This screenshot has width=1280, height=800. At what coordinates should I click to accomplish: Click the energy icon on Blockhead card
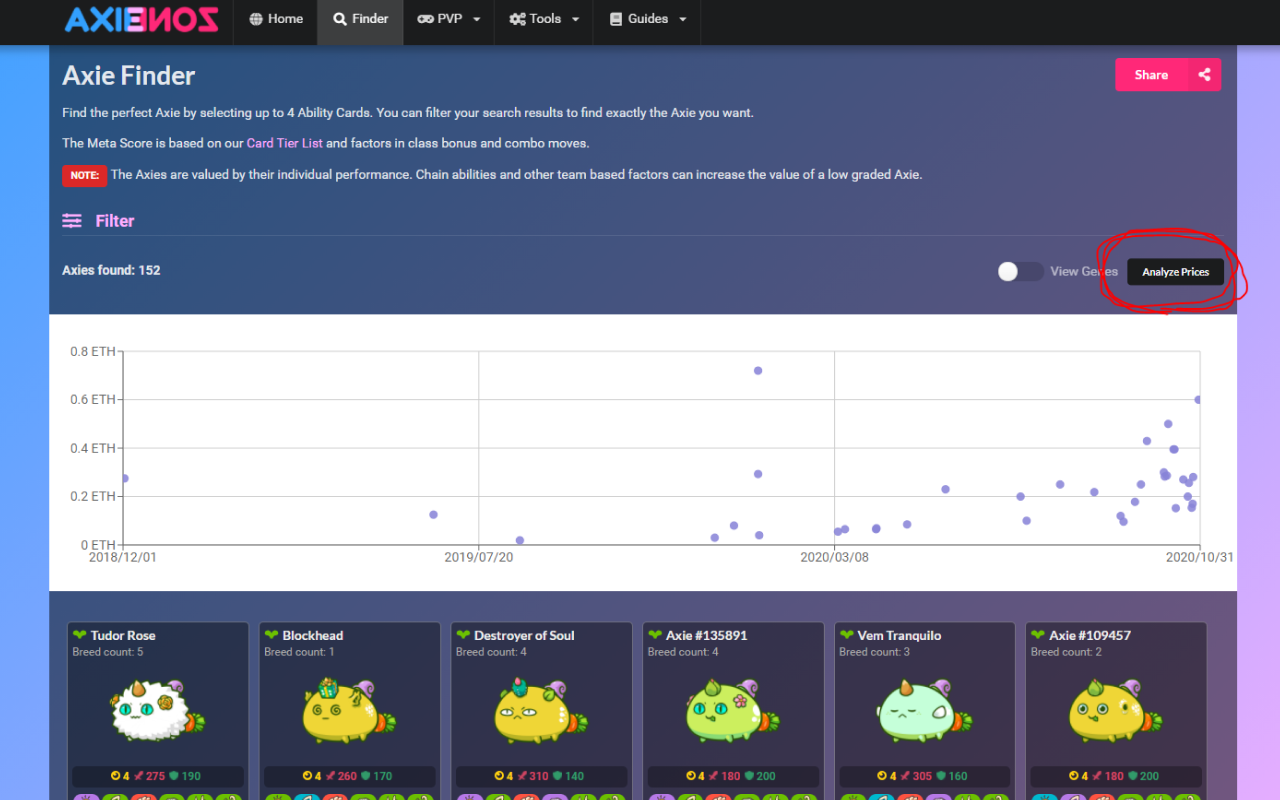pos(308,776)
